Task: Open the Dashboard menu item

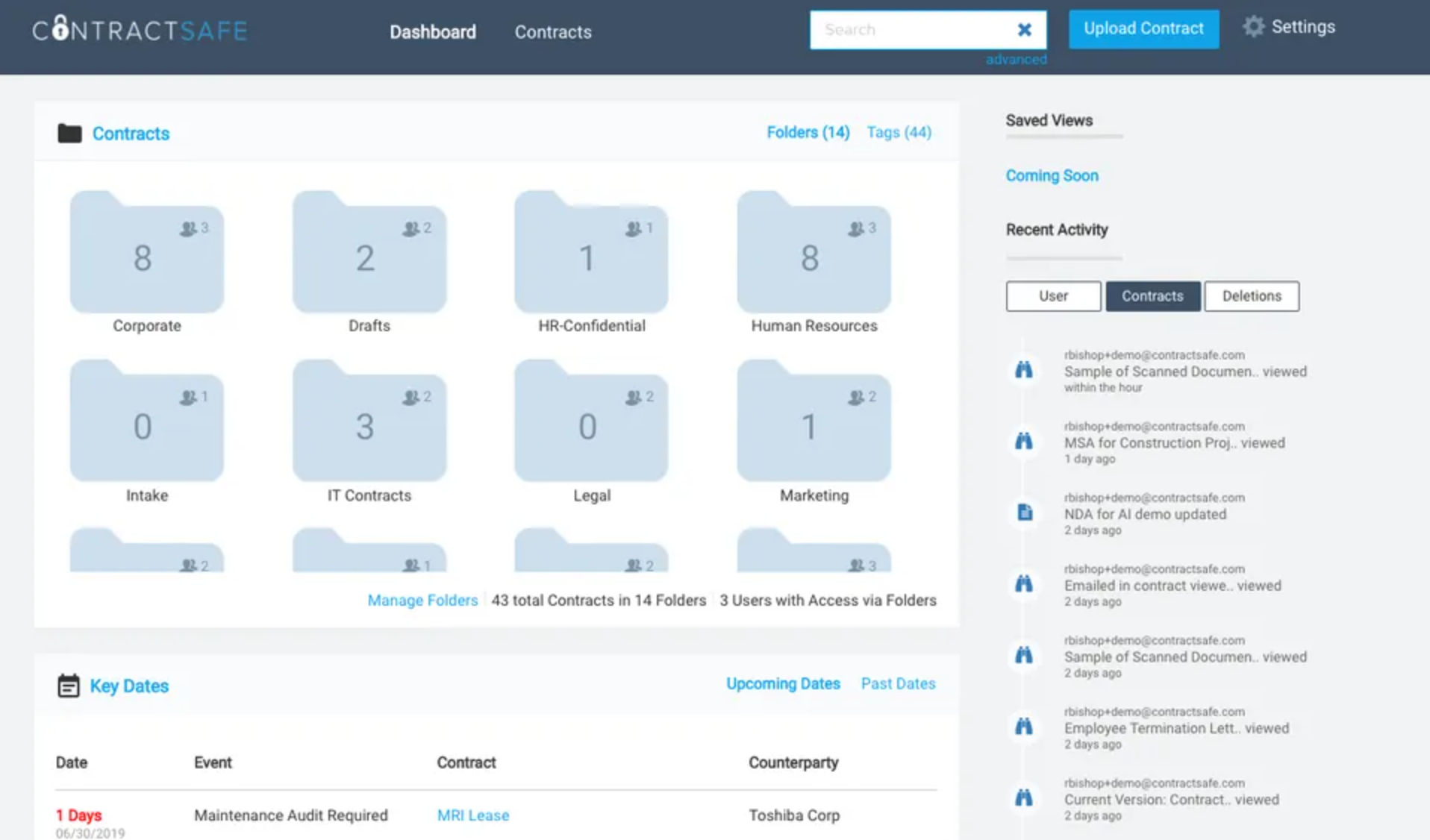Action: coord(433,31)
